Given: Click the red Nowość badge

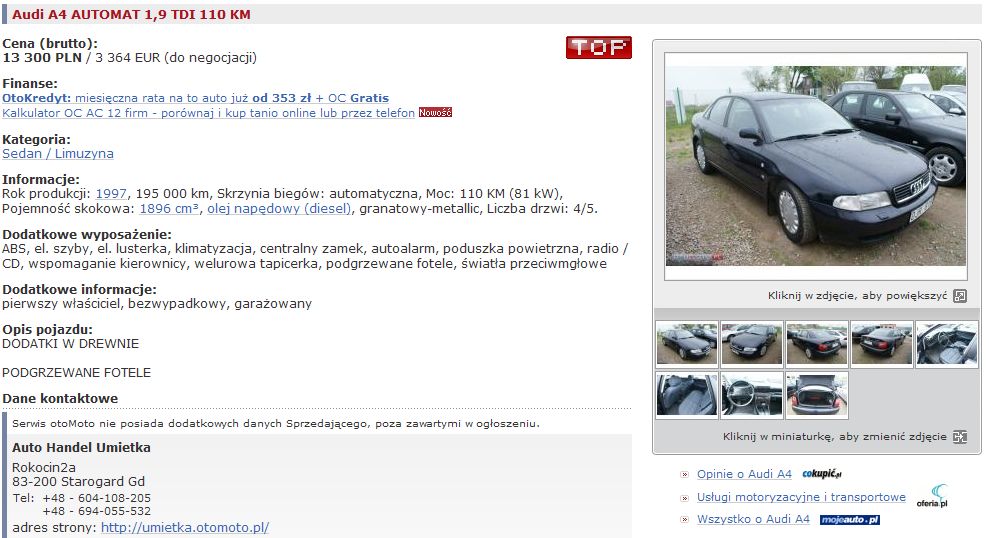Looking at the screenshot, I should tap(435, 113).
